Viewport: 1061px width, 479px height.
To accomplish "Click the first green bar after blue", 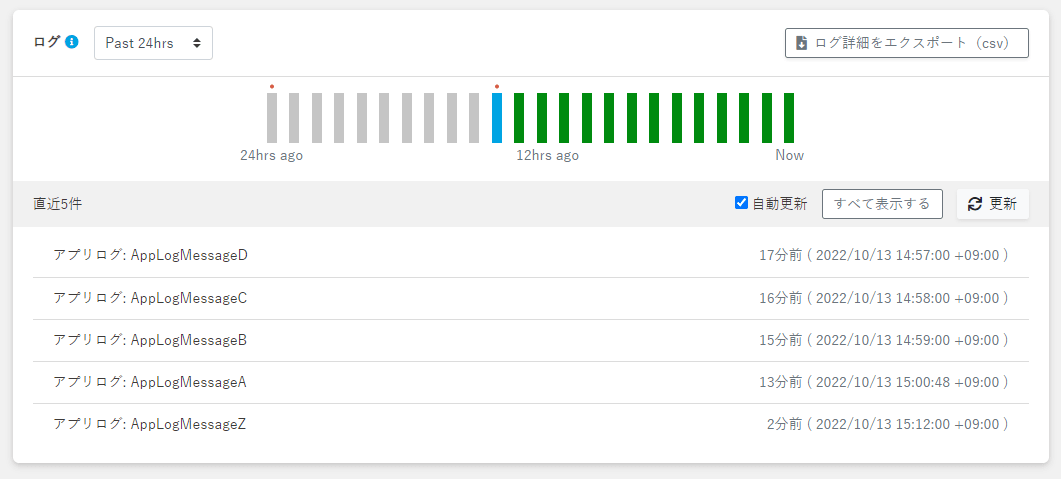I will pos(519,118).
